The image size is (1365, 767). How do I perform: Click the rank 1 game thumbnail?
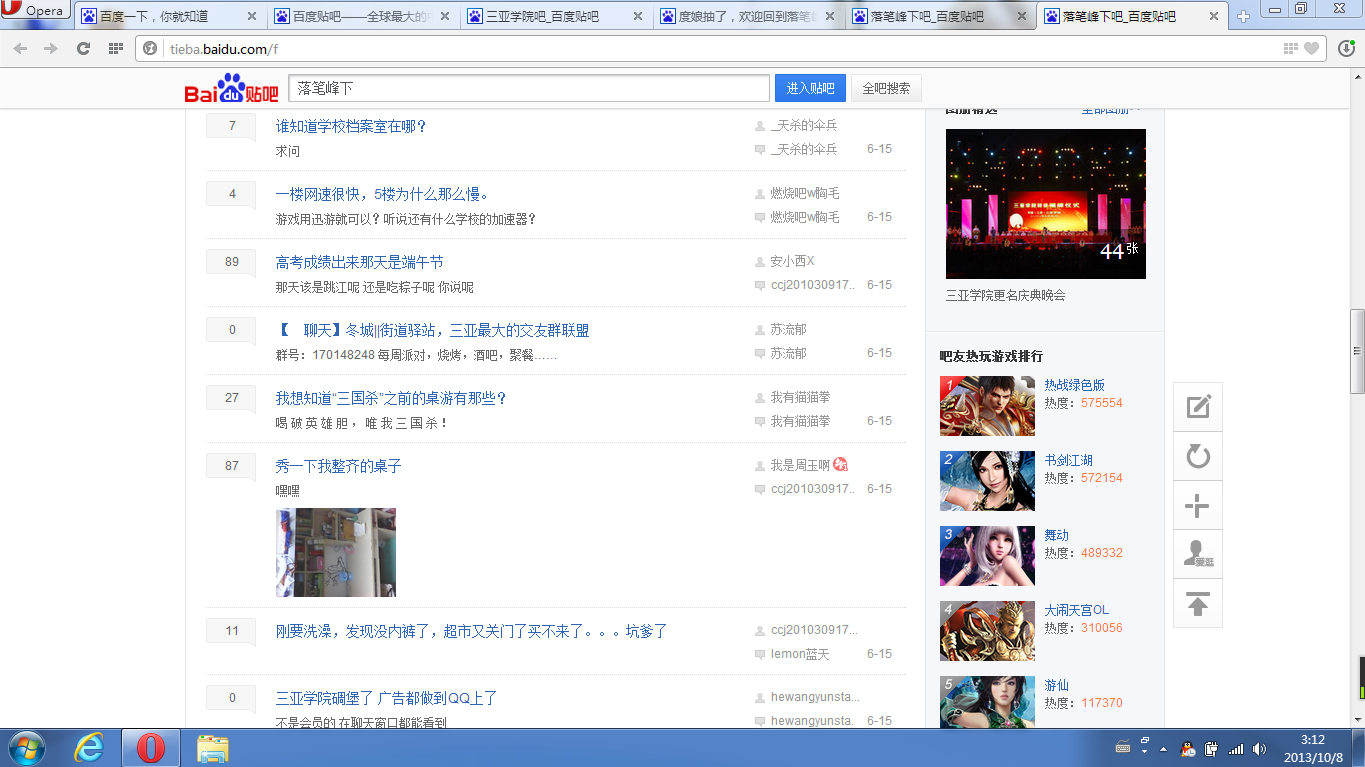[x=987, y=406]
